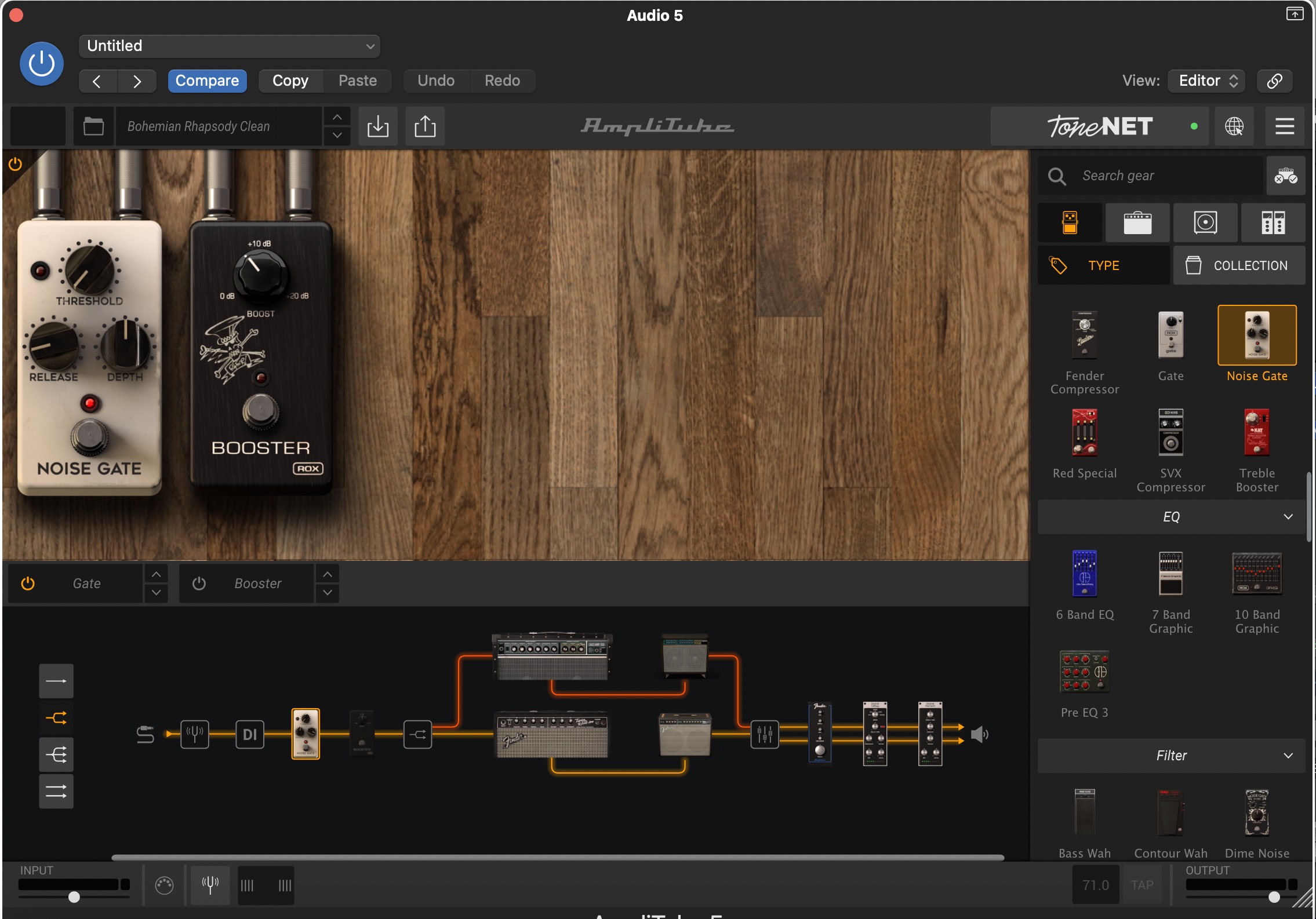Toggle the stomp section power icon
1316x919 pixels.
[15, 164]
